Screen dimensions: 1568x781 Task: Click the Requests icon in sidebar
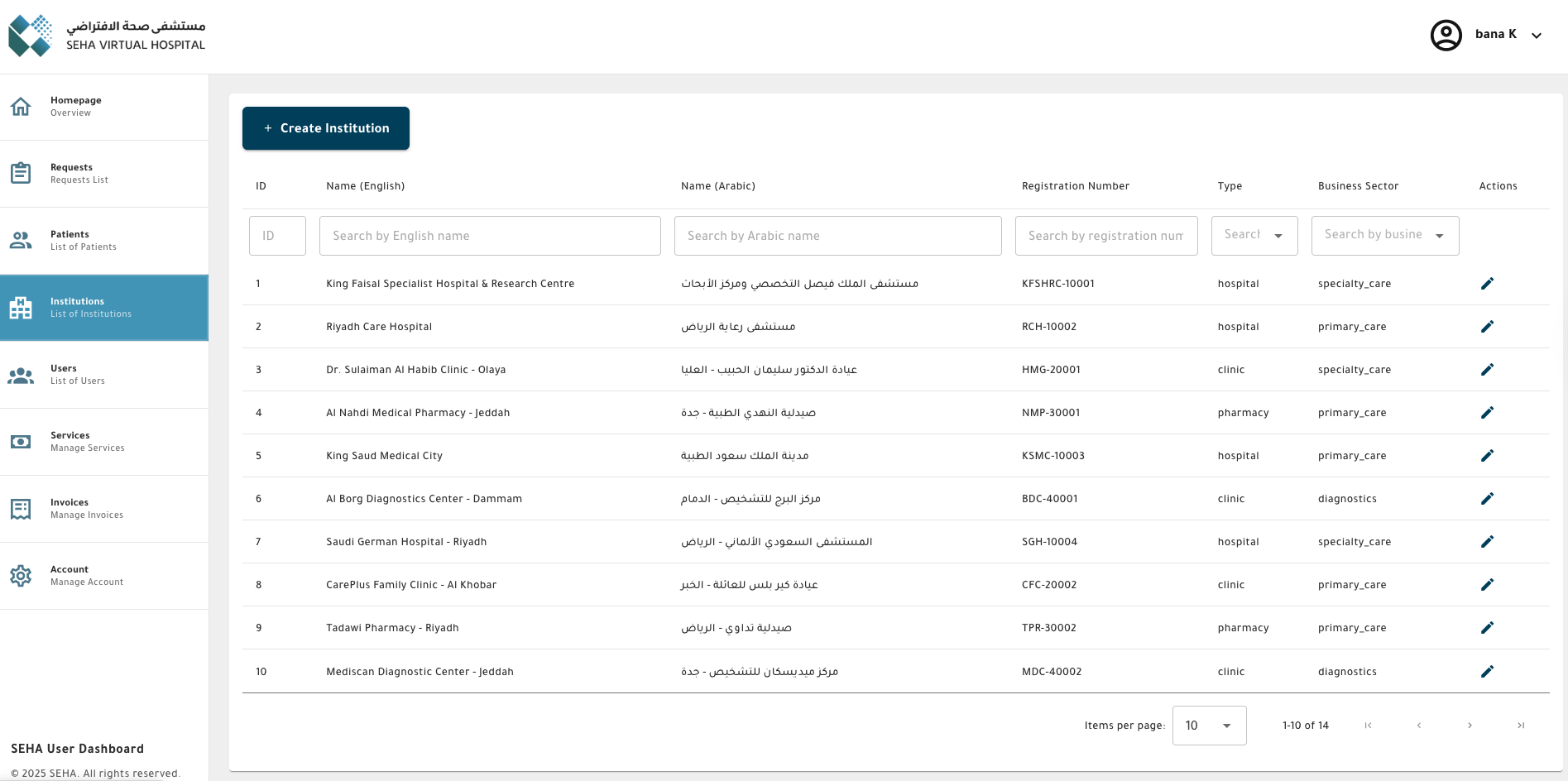tap(21, 173)
